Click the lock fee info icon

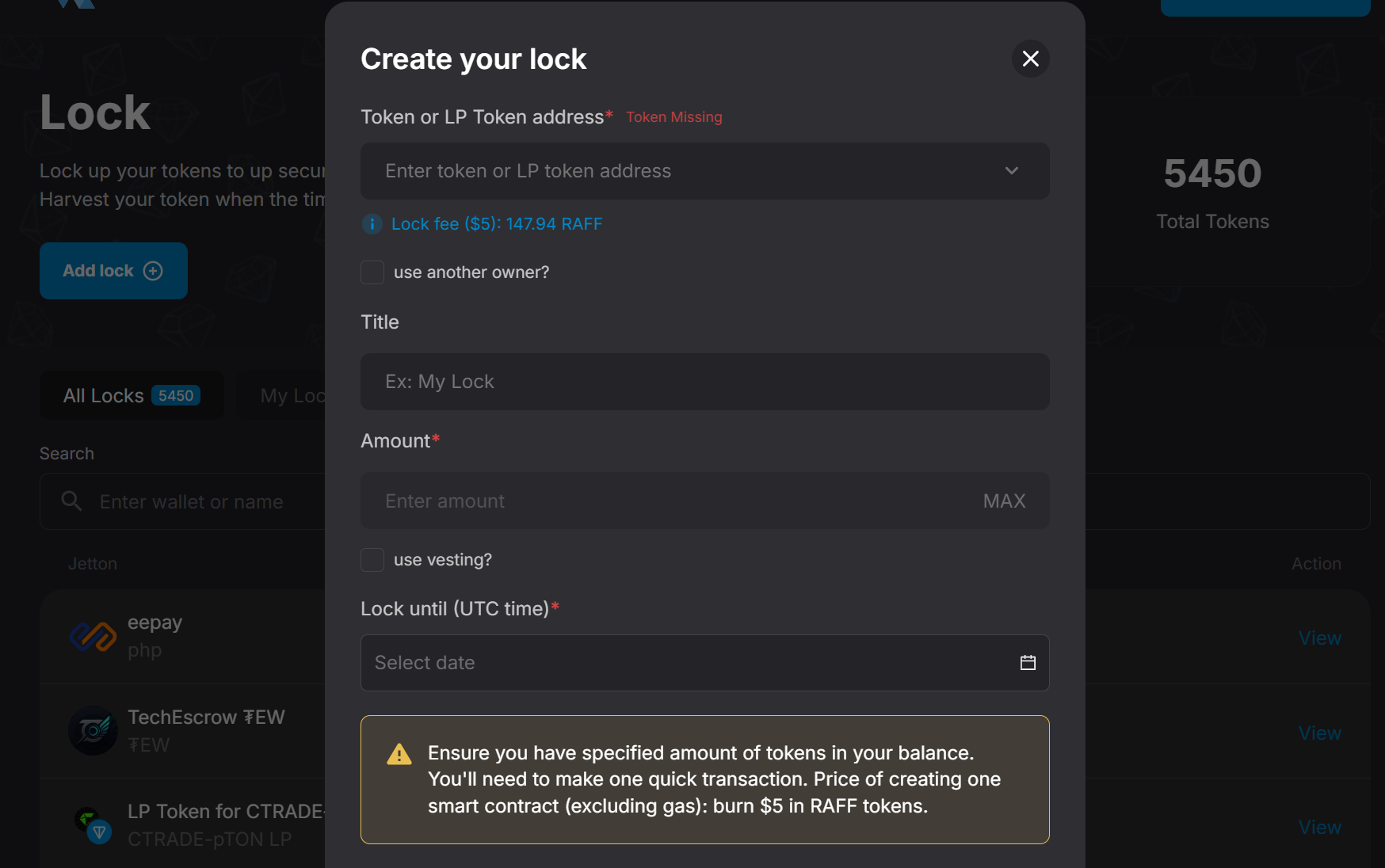pos(372,224)
